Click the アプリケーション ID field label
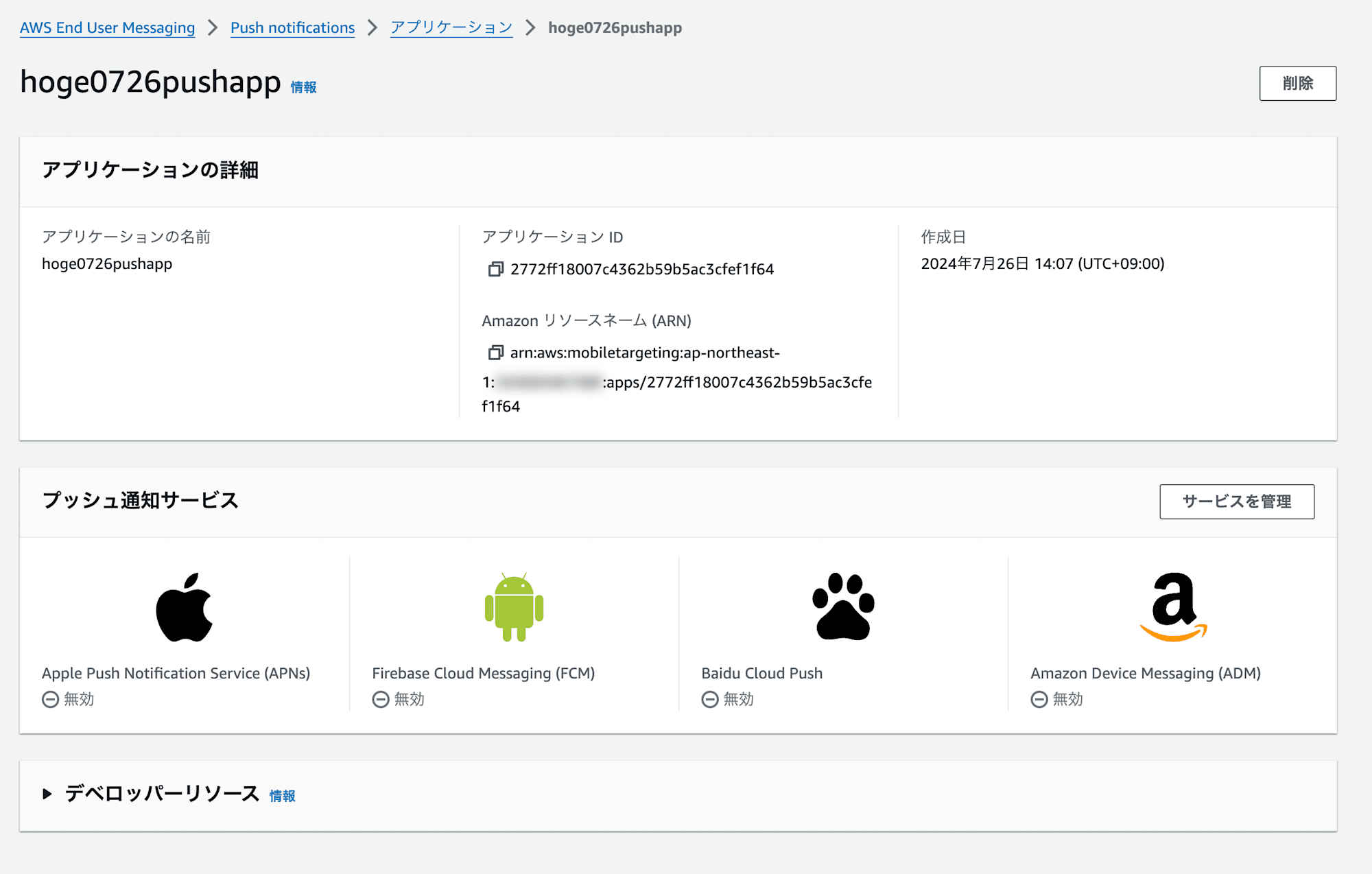Viewport: 1372px width, 874px height. [x=552, y=237]
